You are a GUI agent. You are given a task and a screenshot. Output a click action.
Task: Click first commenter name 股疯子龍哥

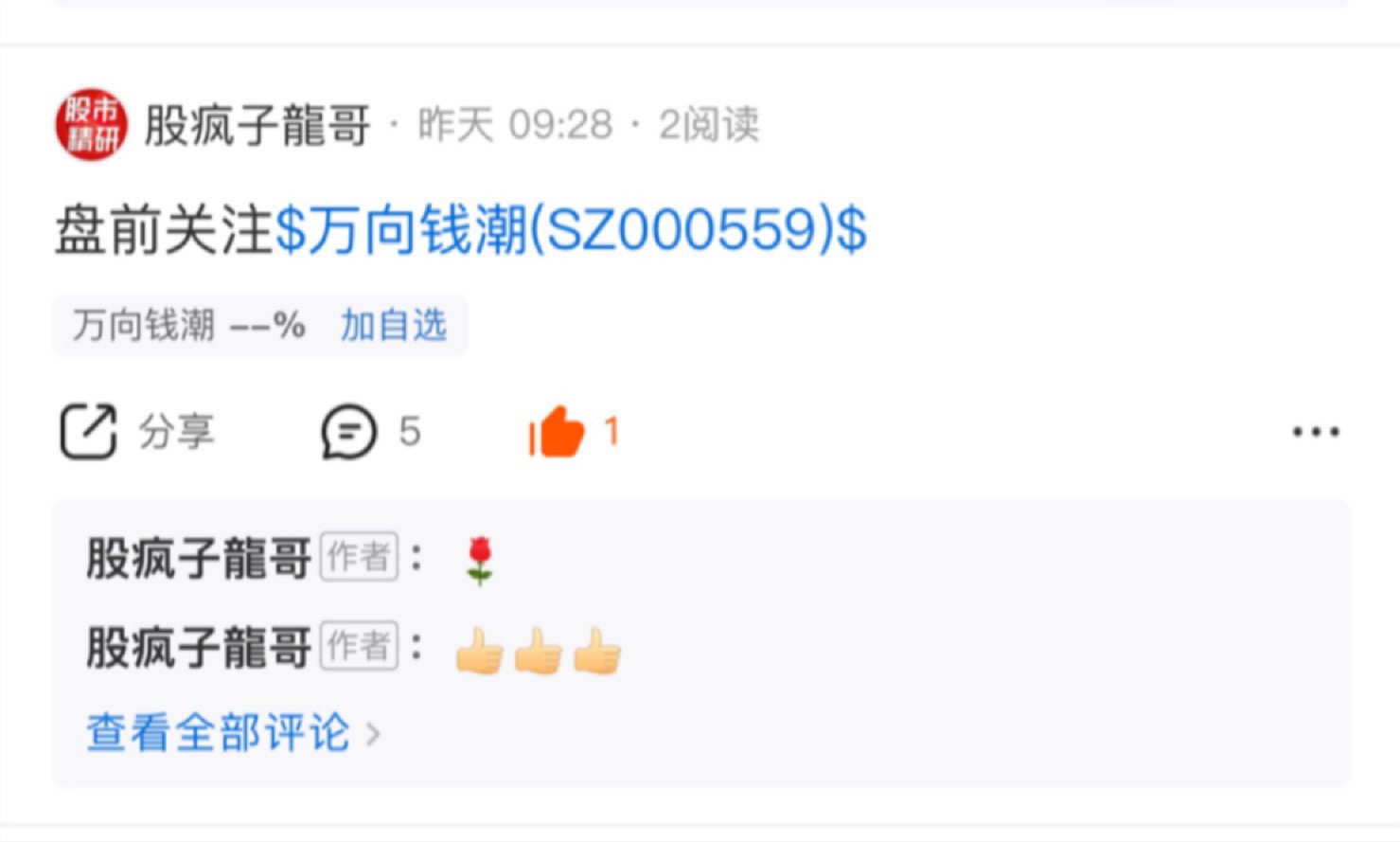(199, 558)
